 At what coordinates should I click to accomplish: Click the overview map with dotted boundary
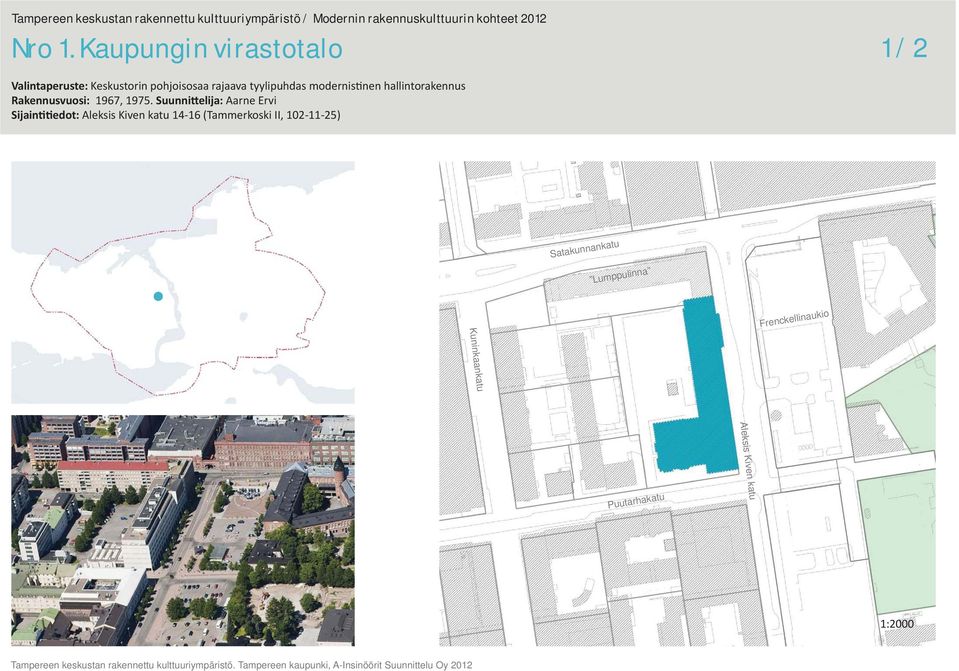[x=183, y=282]
